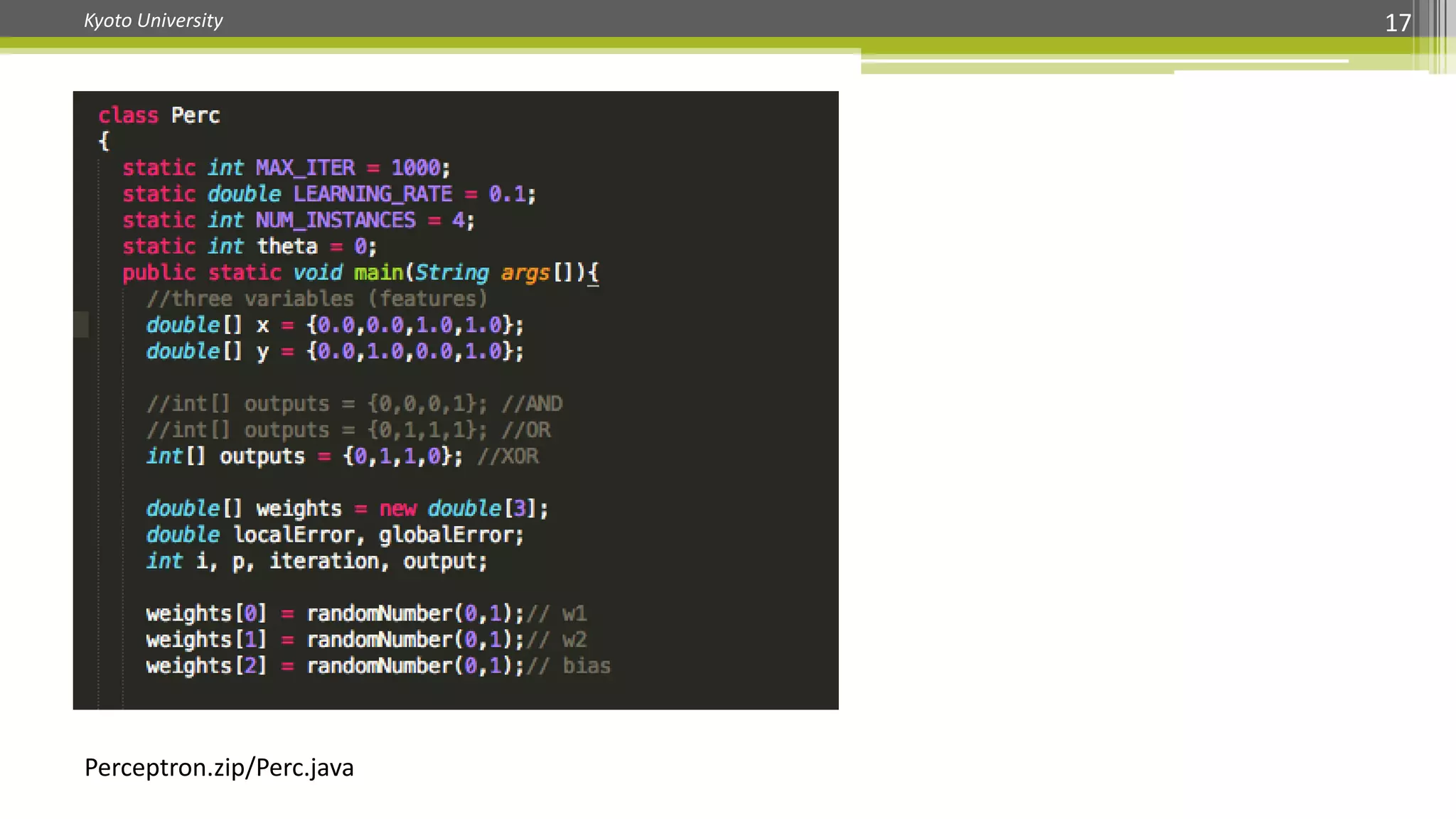Click the editor gutter marker beside 'double[] x'
1456x819 pixels.
click(81, 325)
